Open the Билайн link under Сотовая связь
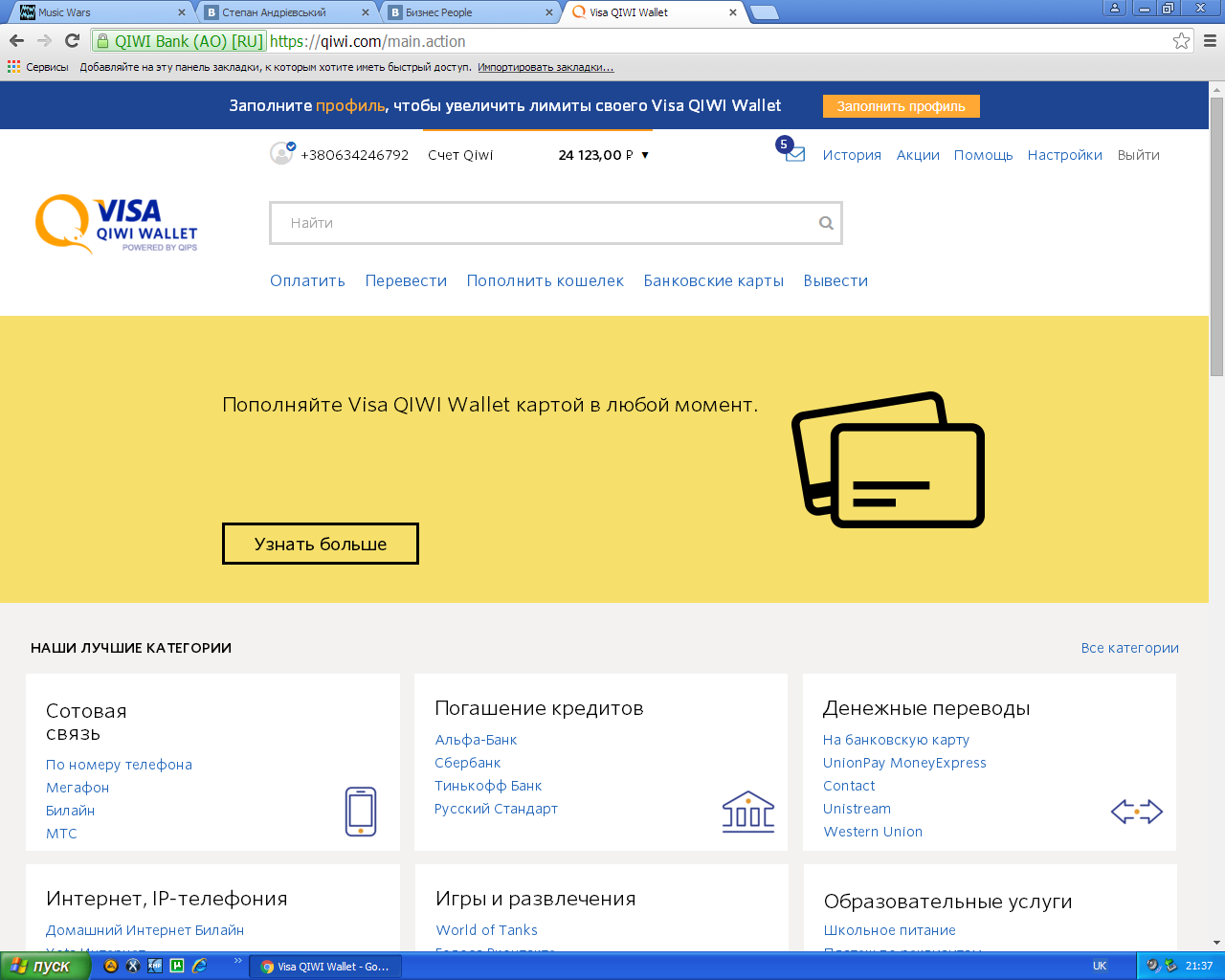Screen dimensions: 1225x980 point(70,811)
